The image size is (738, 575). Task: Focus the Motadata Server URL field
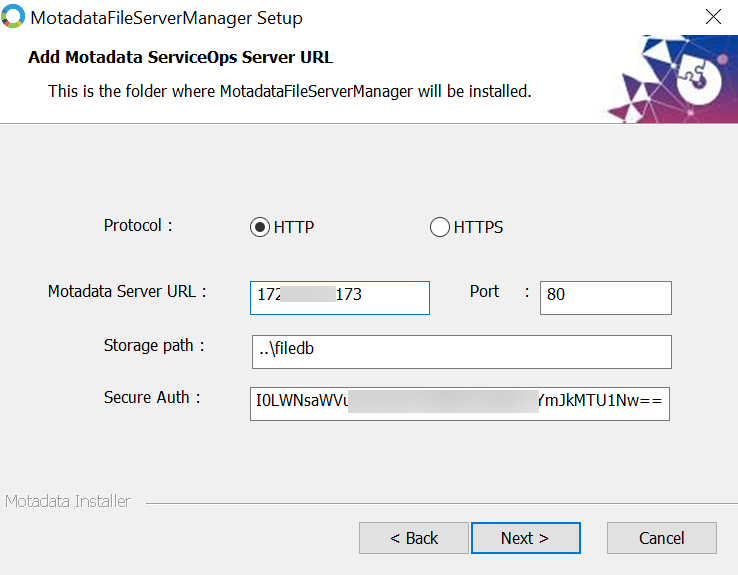click(x=340, y=297)
